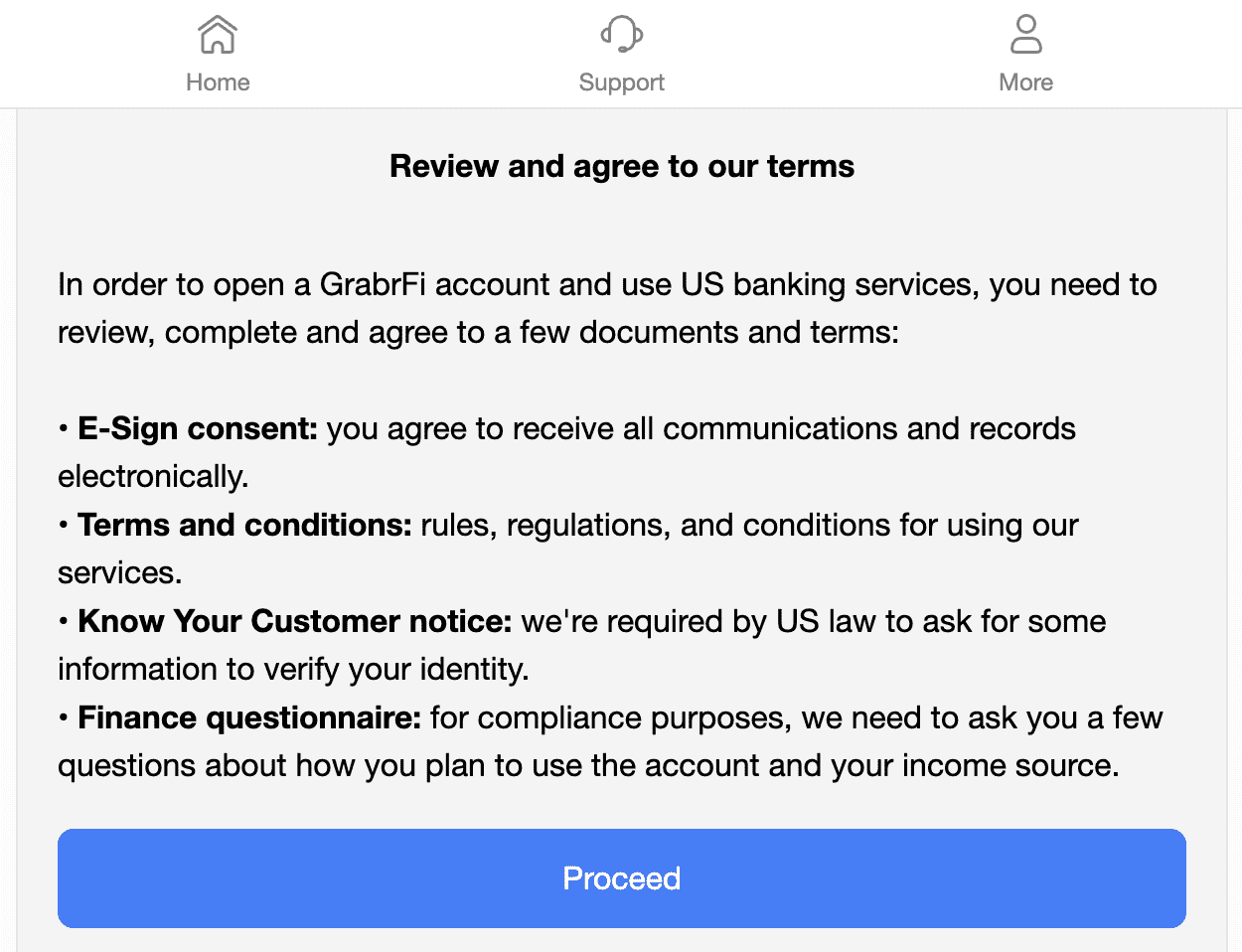Click "review, complete and agree" intro text line
The width and height of the screenshot is (1242, 952).
click(256, 333)
